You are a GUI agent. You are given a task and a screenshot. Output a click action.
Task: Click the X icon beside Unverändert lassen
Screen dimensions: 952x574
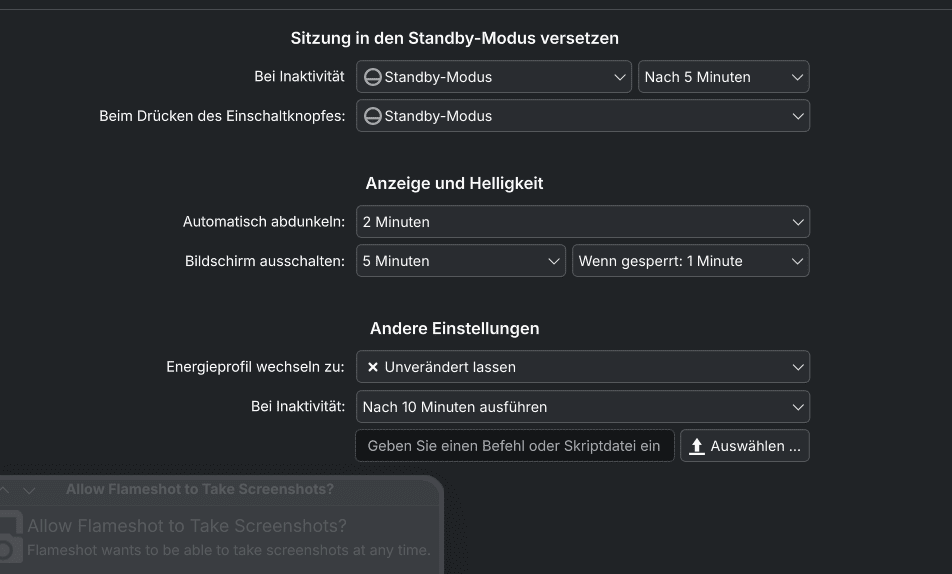(373, 367)
